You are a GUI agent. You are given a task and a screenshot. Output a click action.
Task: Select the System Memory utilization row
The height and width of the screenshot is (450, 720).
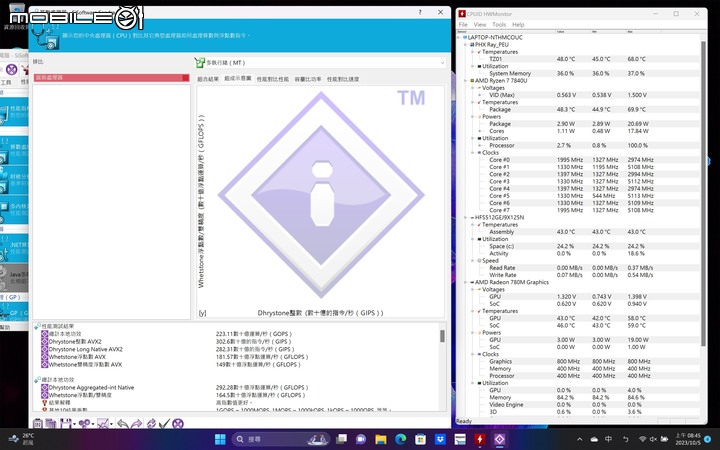point(579,73)
